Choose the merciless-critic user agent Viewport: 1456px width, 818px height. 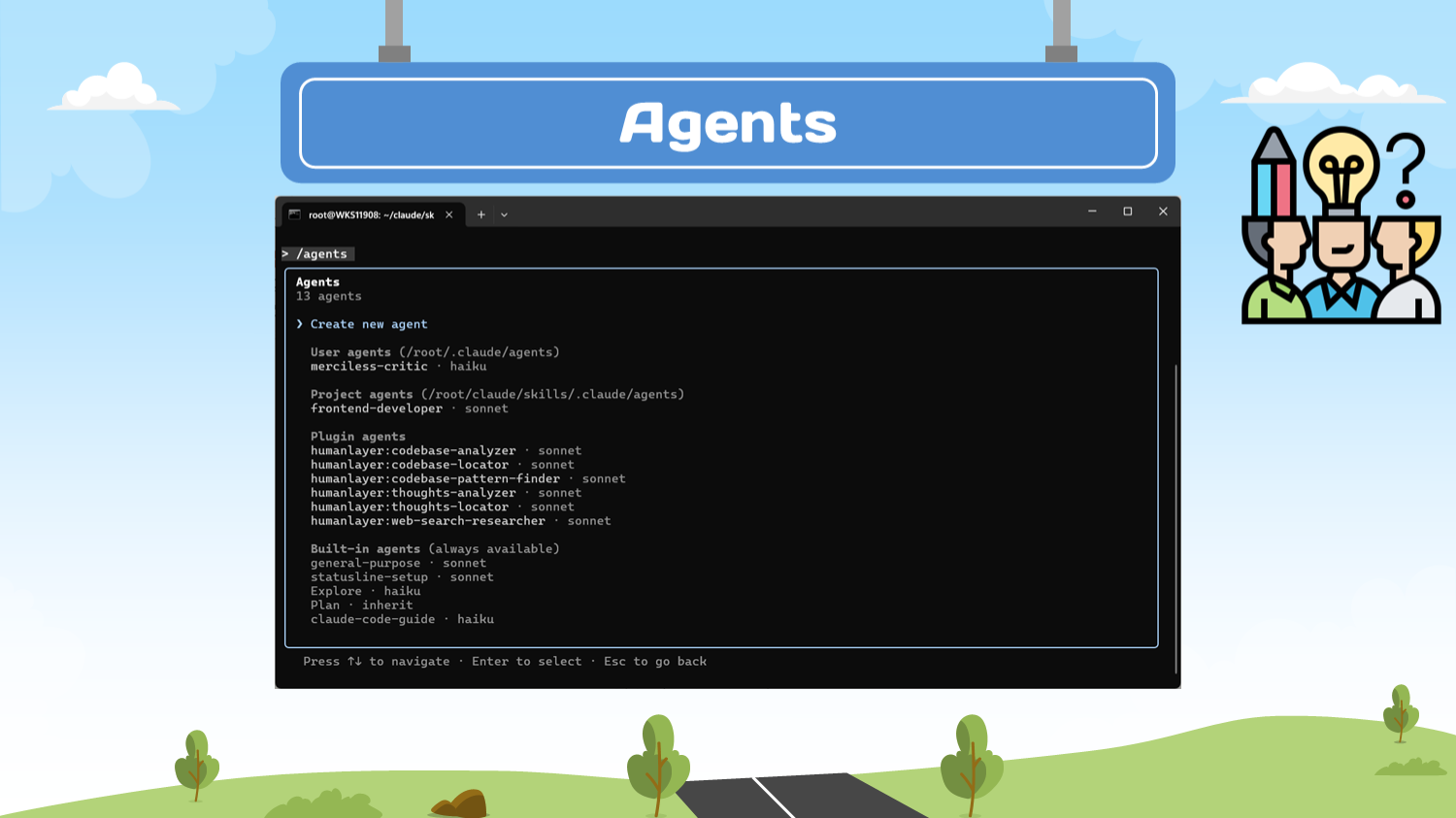tap(369, 367)
